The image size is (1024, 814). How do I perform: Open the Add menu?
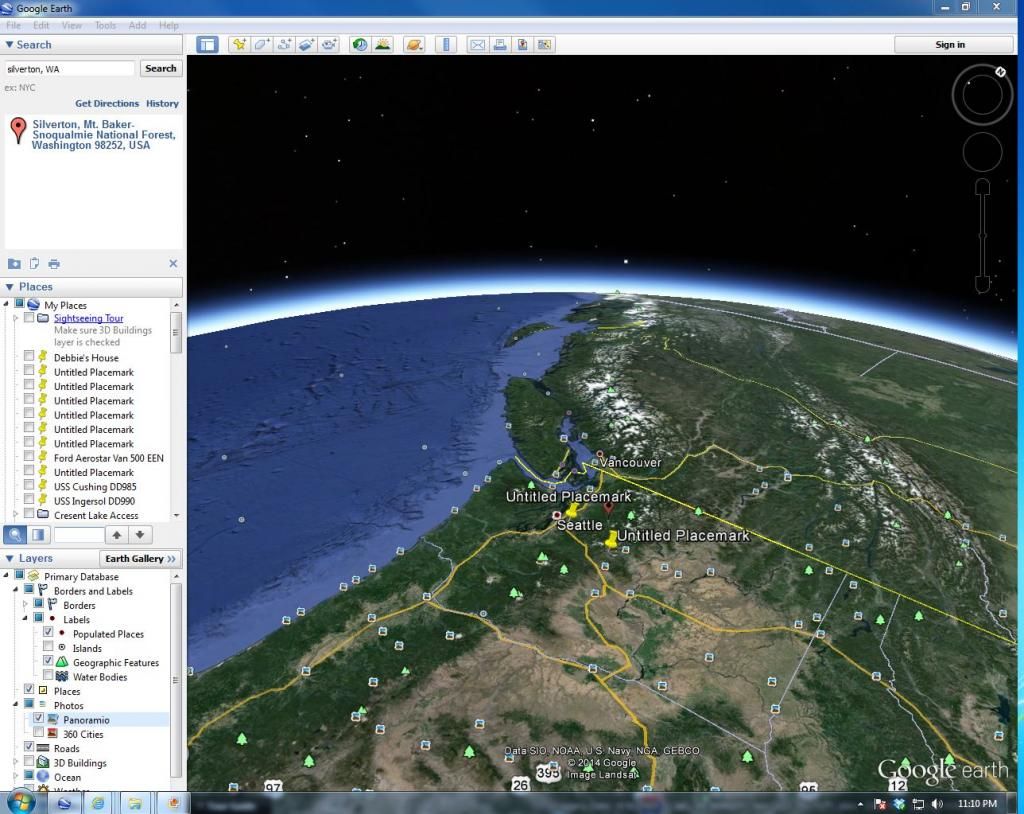[x=137, y=25]
